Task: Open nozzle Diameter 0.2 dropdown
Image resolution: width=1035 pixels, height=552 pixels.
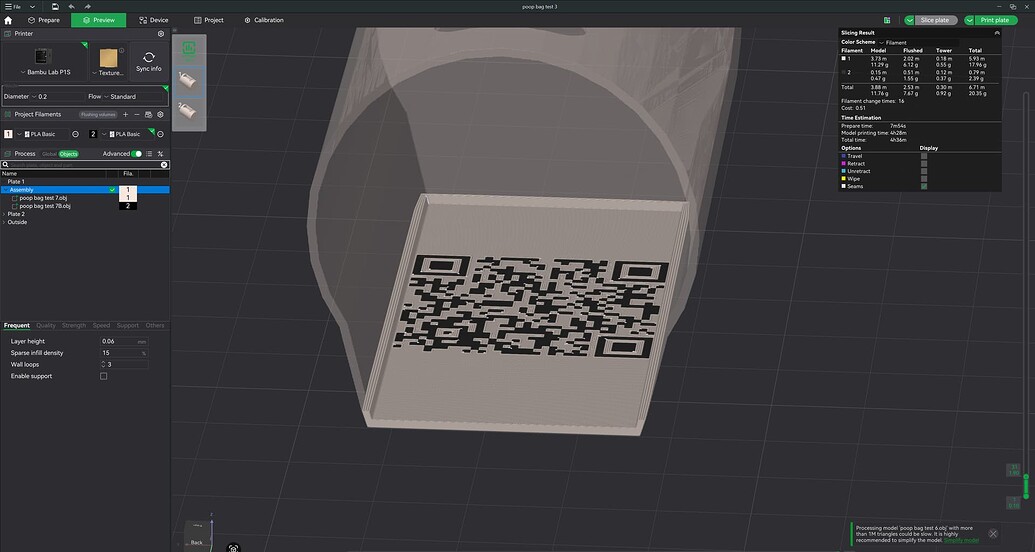Action: click(x=34, y=97)
